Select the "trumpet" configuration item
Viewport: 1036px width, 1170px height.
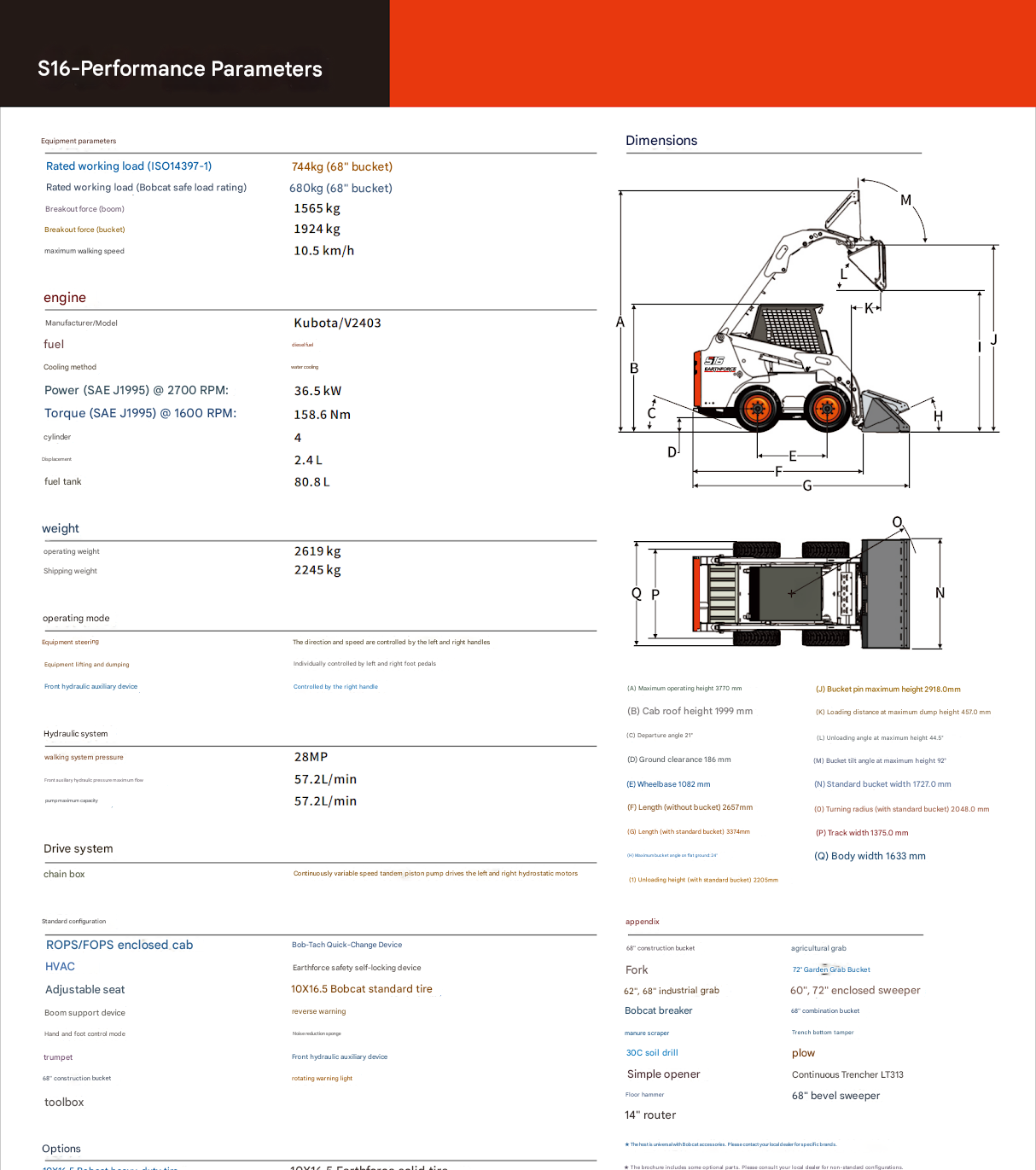click(58, 1057)
